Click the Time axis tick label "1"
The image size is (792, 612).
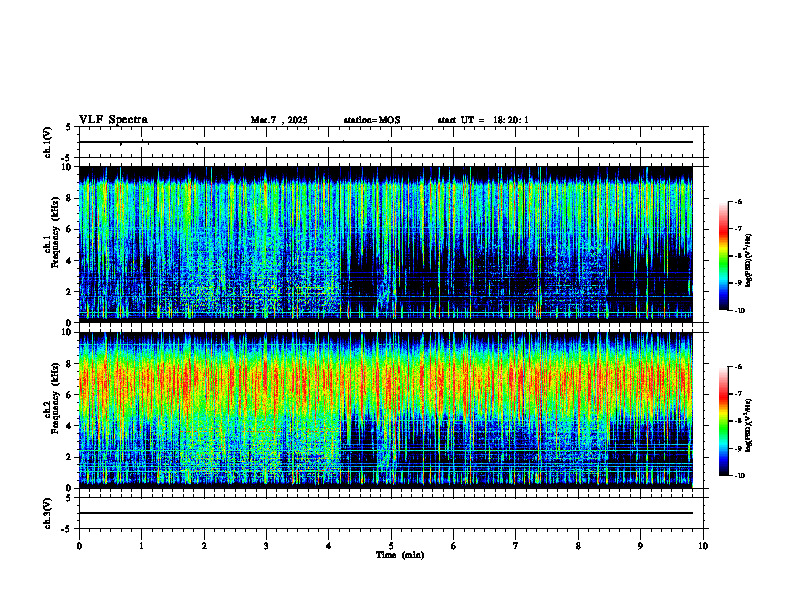(x=142, y=546)
